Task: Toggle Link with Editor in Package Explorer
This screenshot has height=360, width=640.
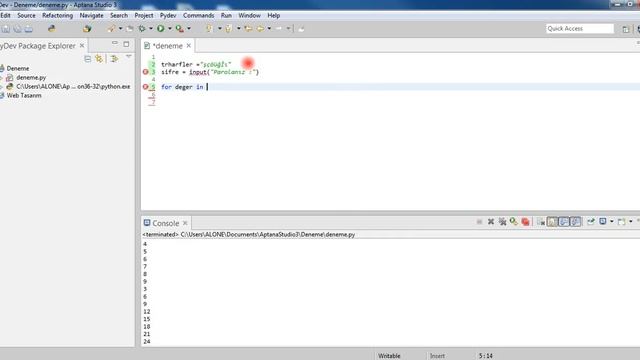Action: pos(99,59)
